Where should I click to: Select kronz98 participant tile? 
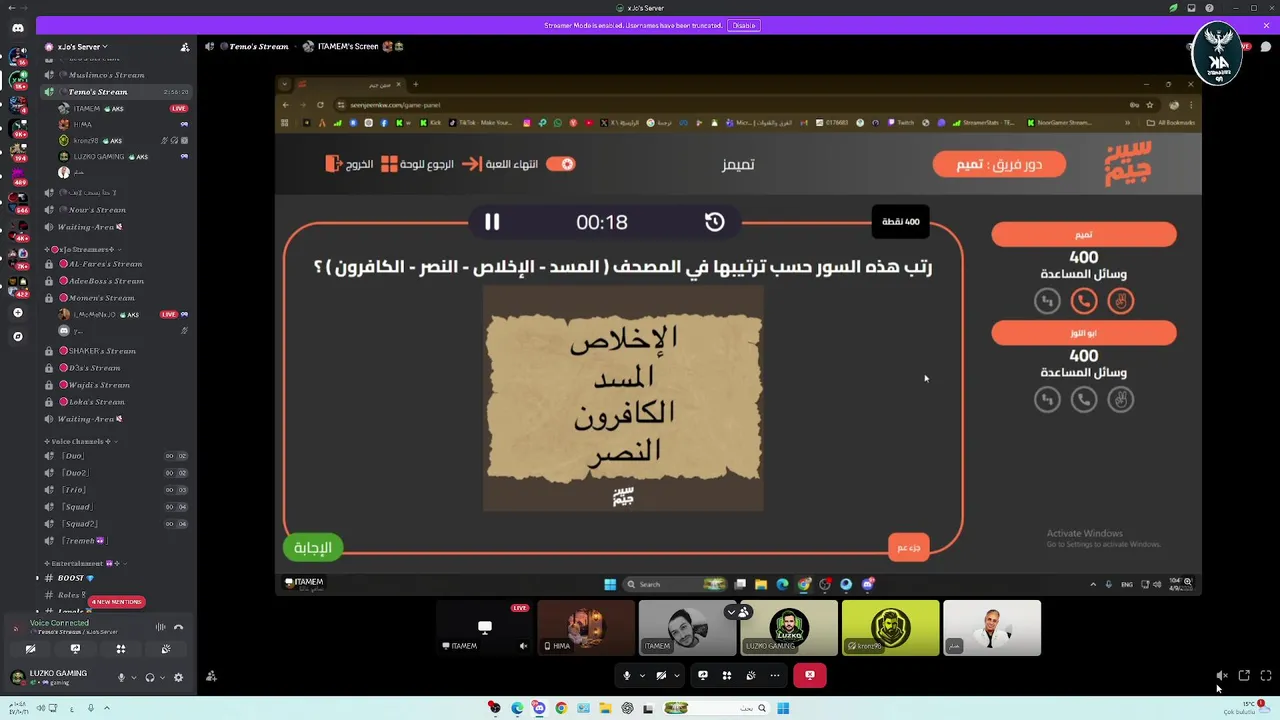890,628
